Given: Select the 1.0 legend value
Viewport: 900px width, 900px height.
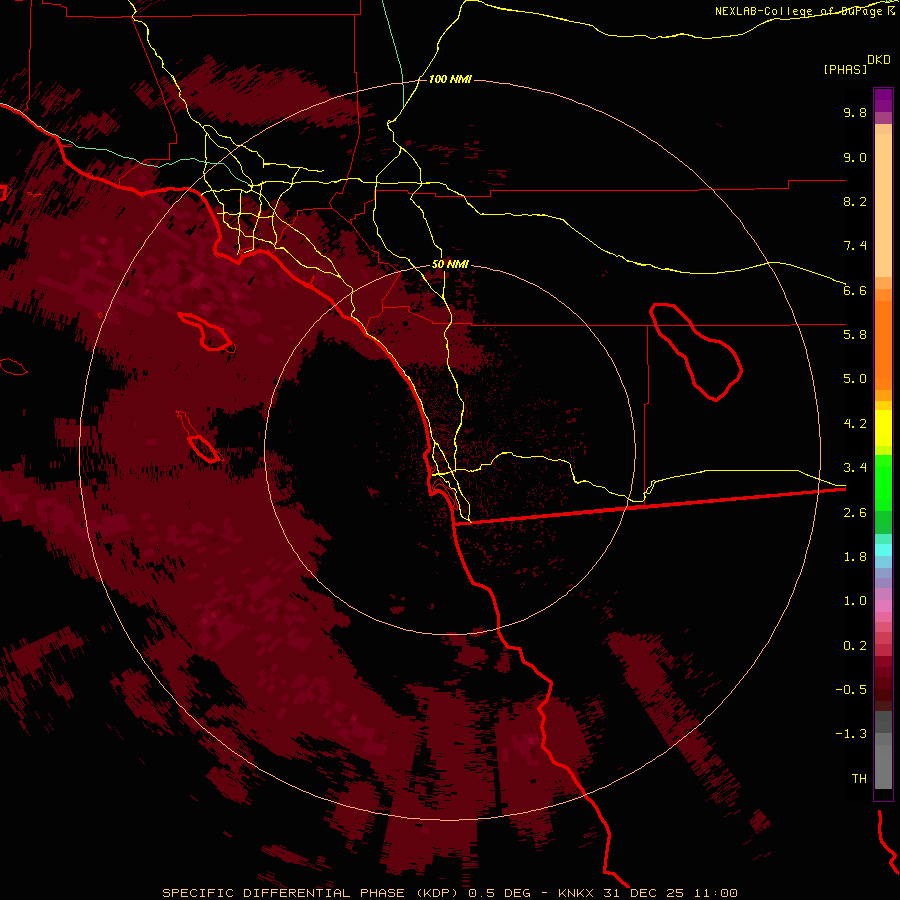Looking at the screenshot, I should (x=855, y=601).
